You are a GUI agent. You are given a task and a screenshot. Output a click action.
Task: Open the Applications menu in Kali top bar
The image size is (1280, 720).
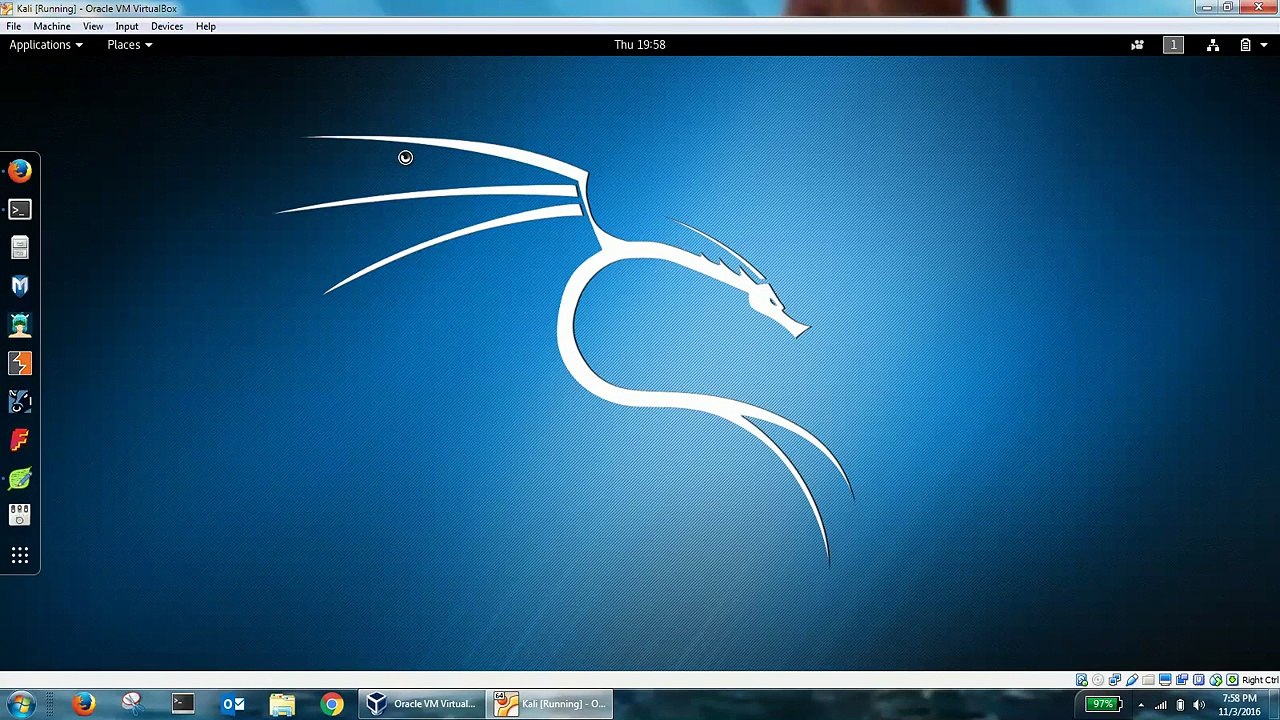[x=46, y=45]
